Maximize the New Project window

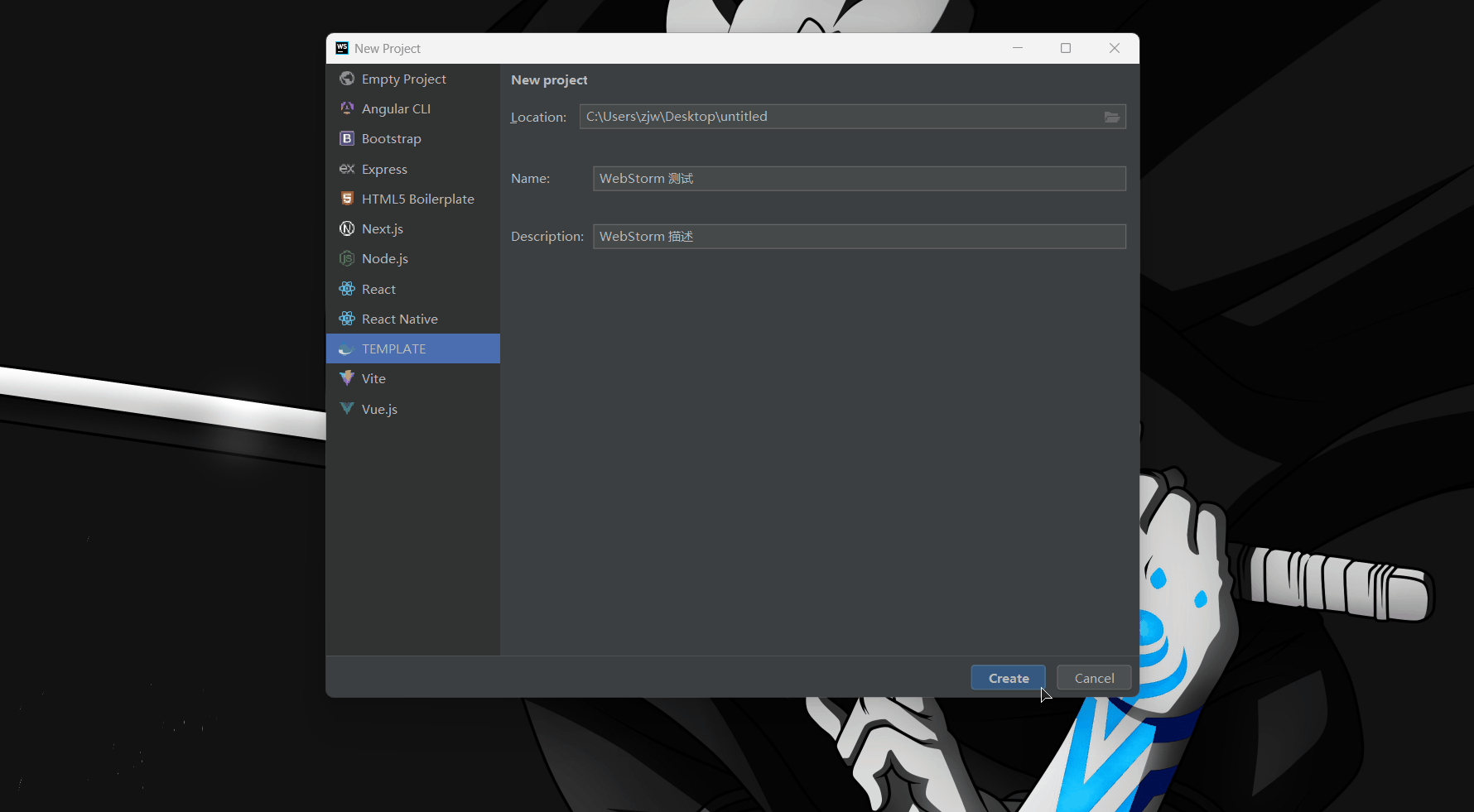click(1066, 48)
